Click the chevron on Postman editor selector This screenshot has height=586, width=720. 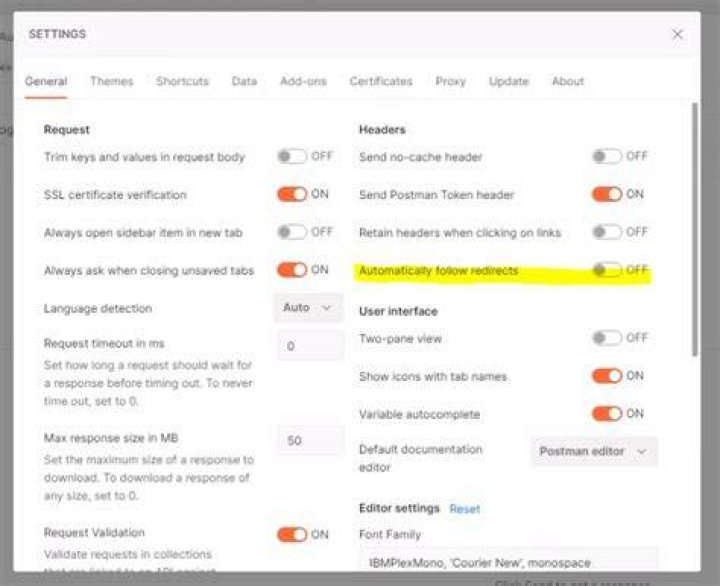[642, 452]
